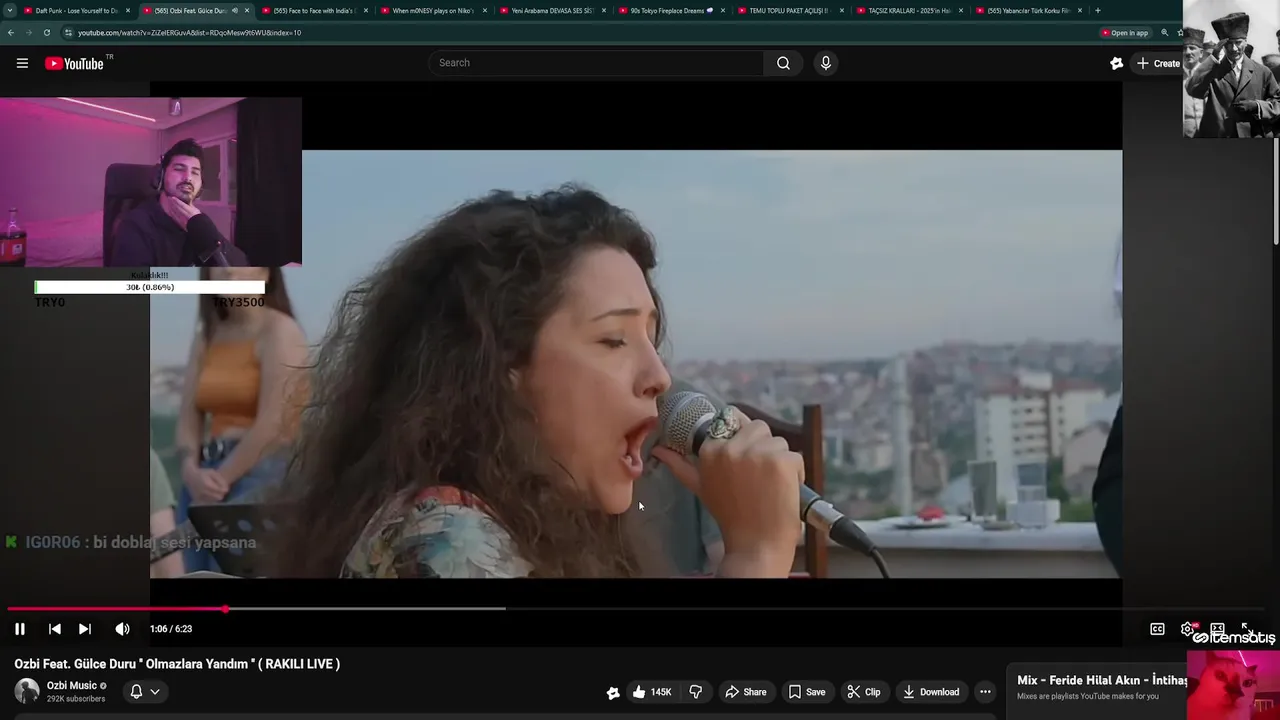Image resolution: width=1280 pixels, height=720 pixels.
Task: Click the video frame showing the singer
Action: click(636, 364)
